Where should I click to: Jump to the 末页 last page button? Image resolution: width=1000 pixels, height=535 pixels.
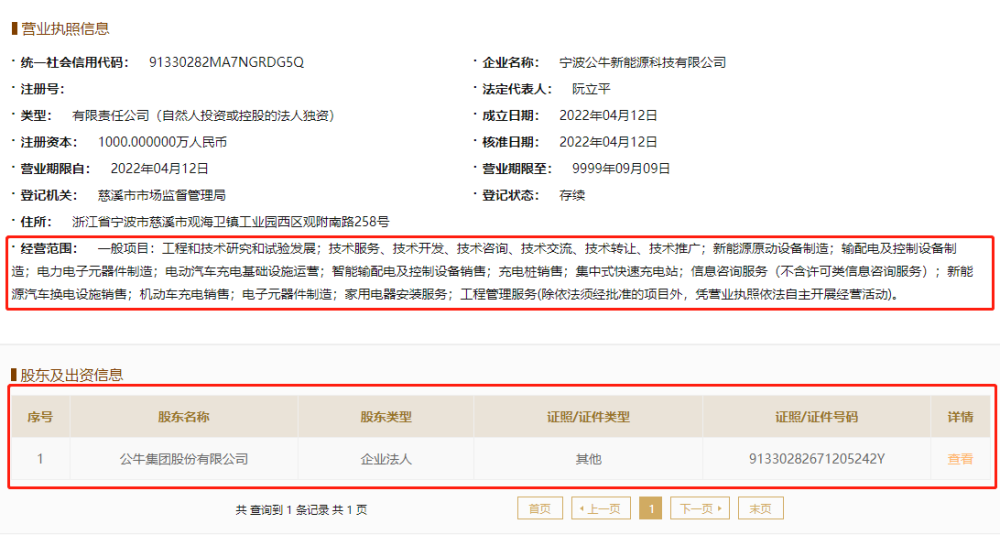760,508
